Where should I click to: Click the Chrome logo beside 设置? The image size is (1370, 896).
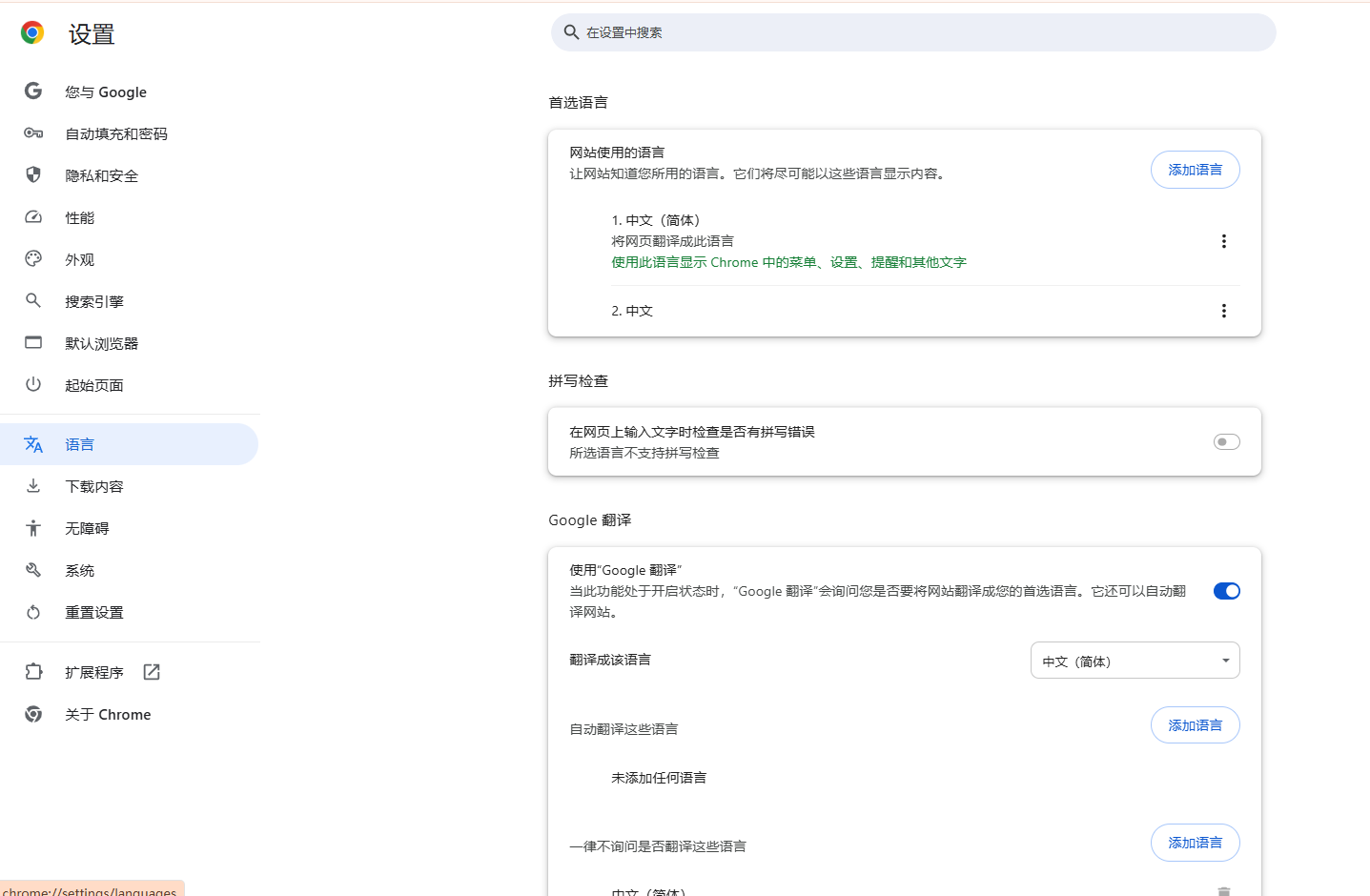point(32,33)
